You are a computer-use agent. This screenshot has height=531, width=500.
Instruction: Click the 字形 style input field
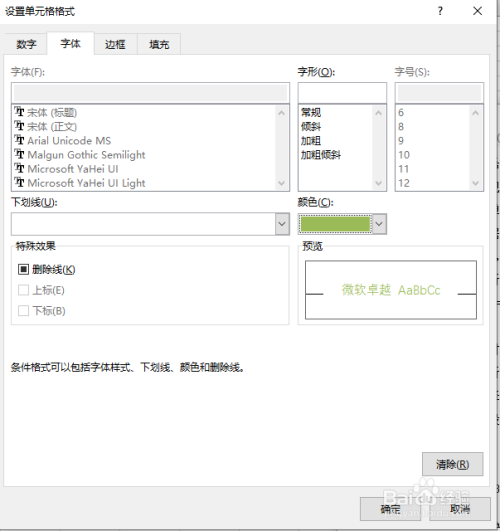point(342,92)
